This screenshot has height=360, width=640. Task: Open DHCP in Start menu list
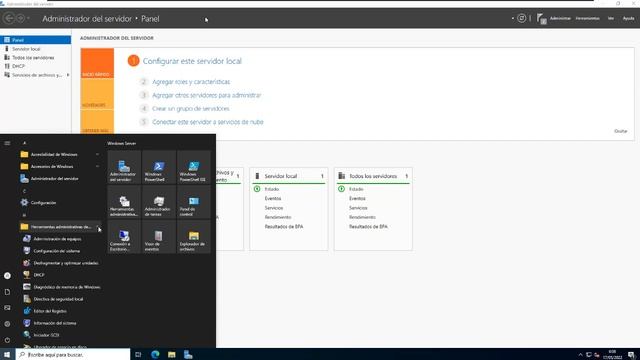pos(60,275)
